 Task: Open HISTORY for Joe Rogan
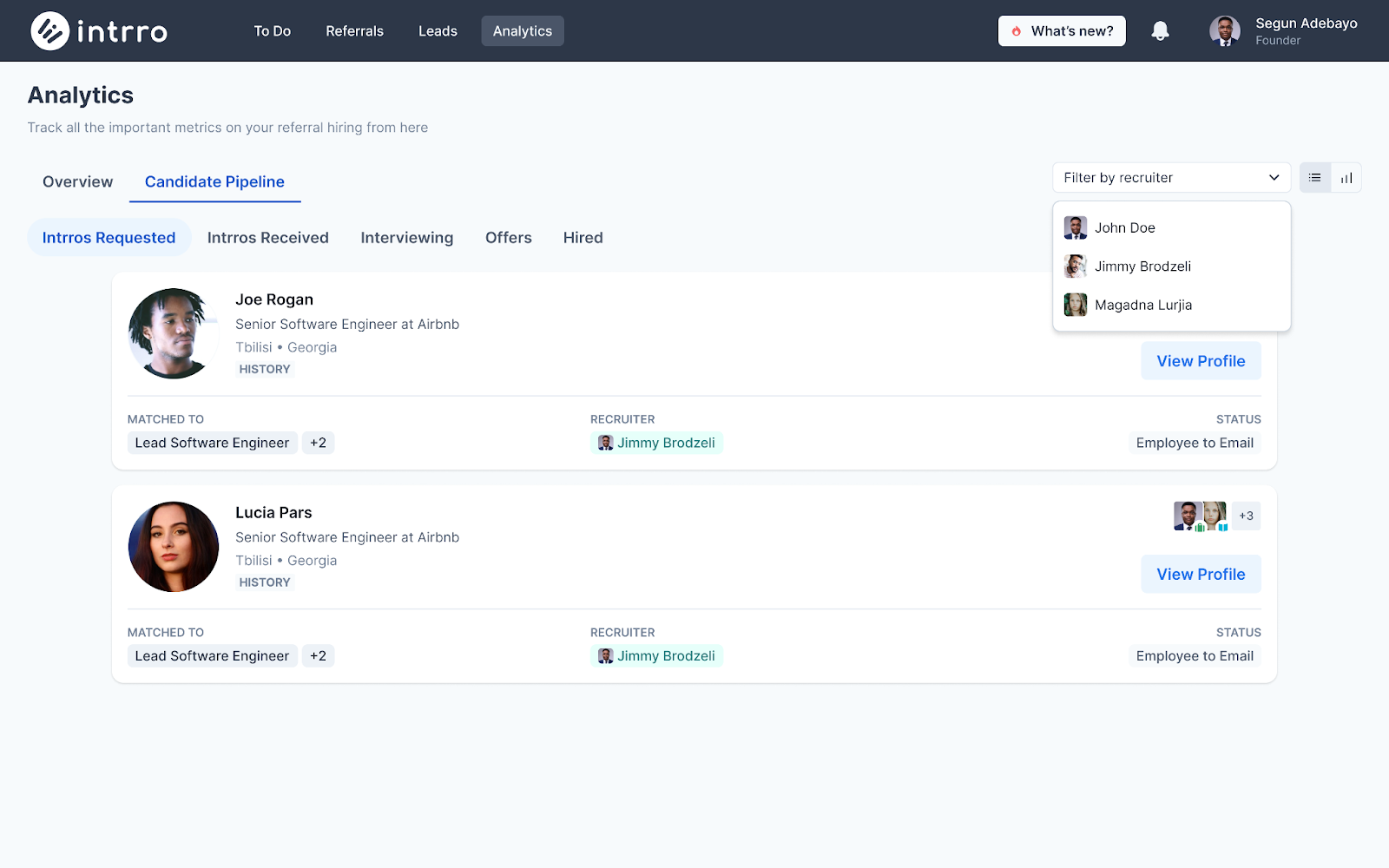265,369
